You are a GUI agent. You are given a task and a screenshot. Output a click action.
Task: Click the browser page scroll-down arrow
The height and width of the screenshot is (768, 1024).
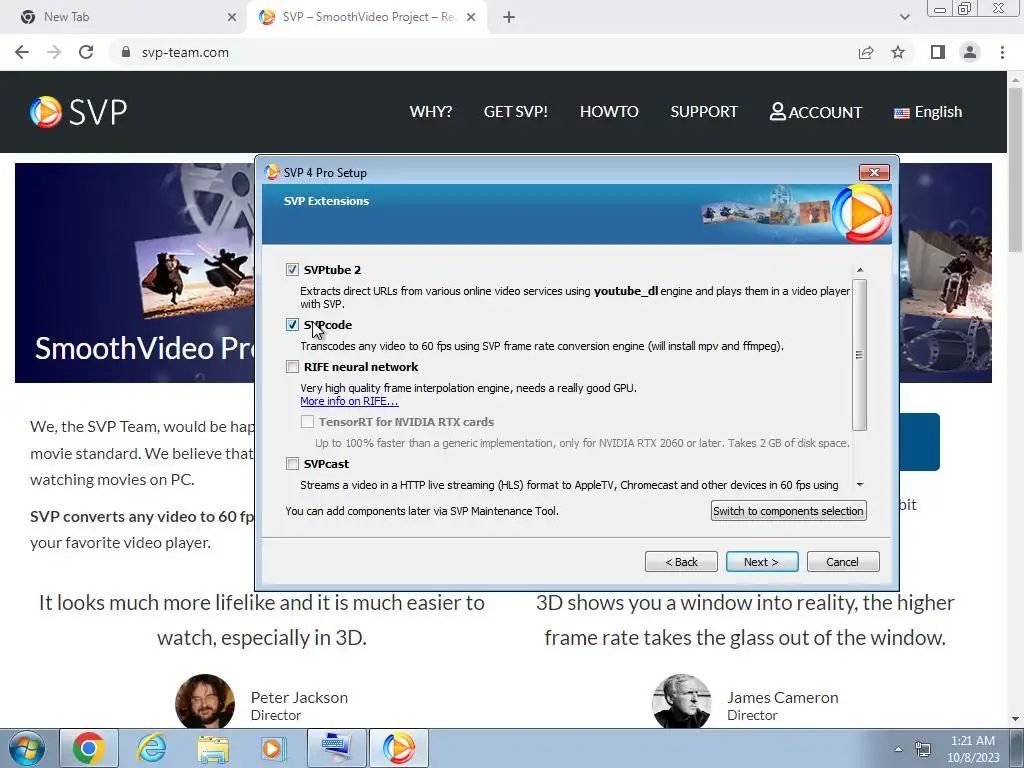pos(1016,719)
